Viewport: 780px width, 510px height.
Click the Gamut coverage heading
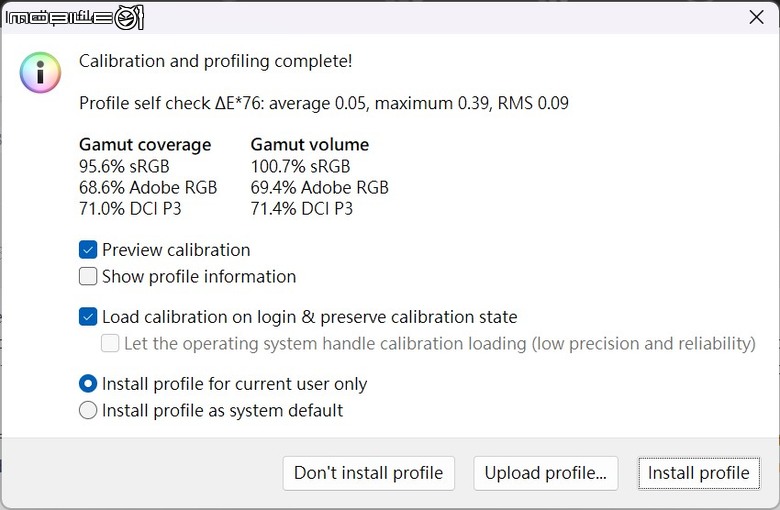(x=145, y=145)
